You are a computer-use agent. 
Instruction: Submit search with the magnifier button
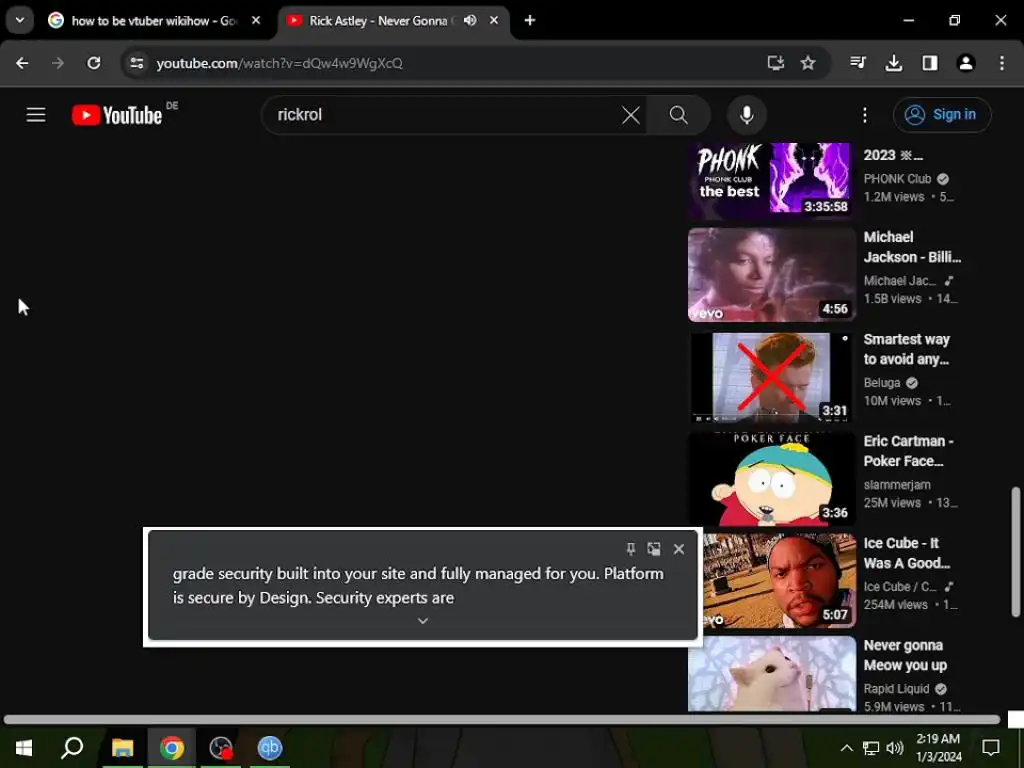(679, 115)
